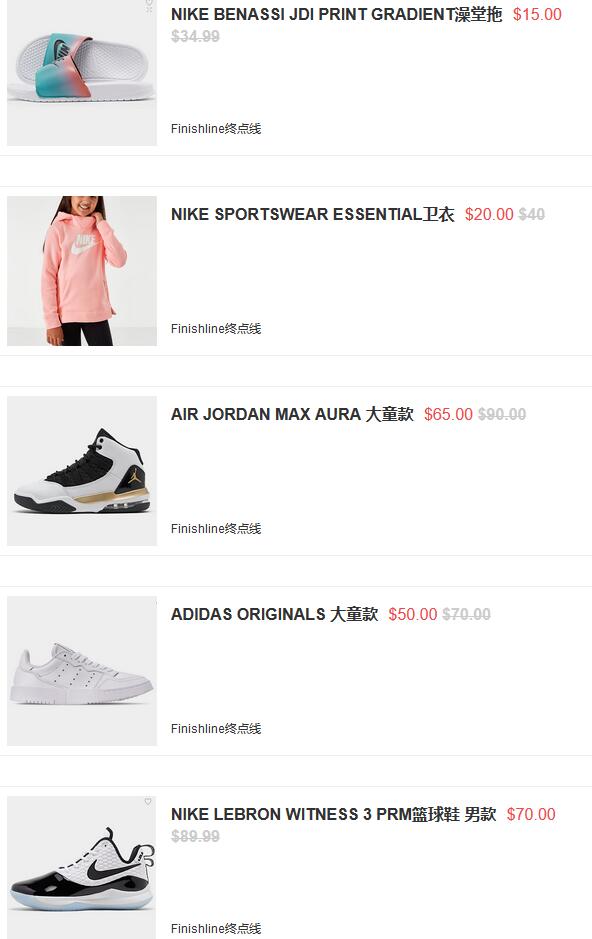Click the $50.00 Adidas Originals sale price
Viewport: 592px width, 939px height.
412,614
